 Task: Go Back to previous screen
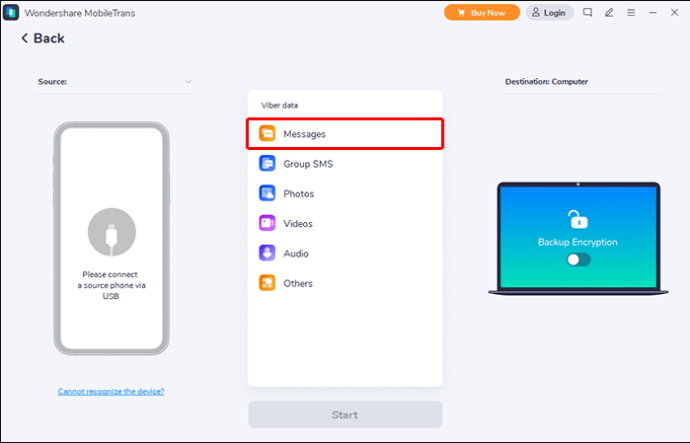click(43, 38)
